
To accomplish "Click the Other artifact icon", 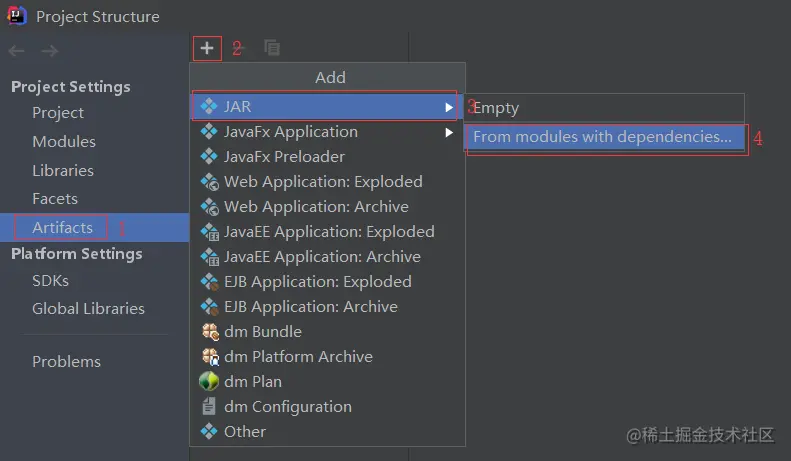I will 209,431.
